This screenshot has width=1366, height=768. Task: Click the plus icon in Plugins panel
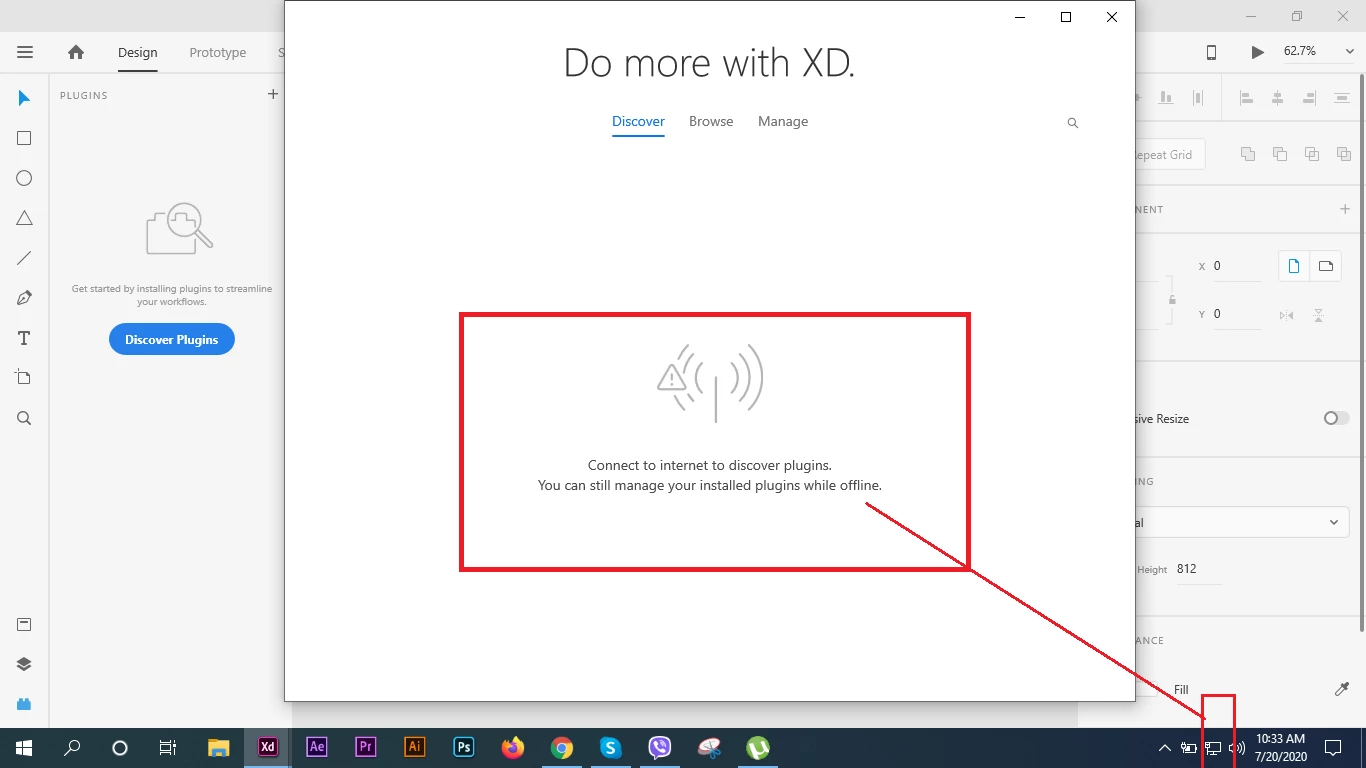coord(272,94)
